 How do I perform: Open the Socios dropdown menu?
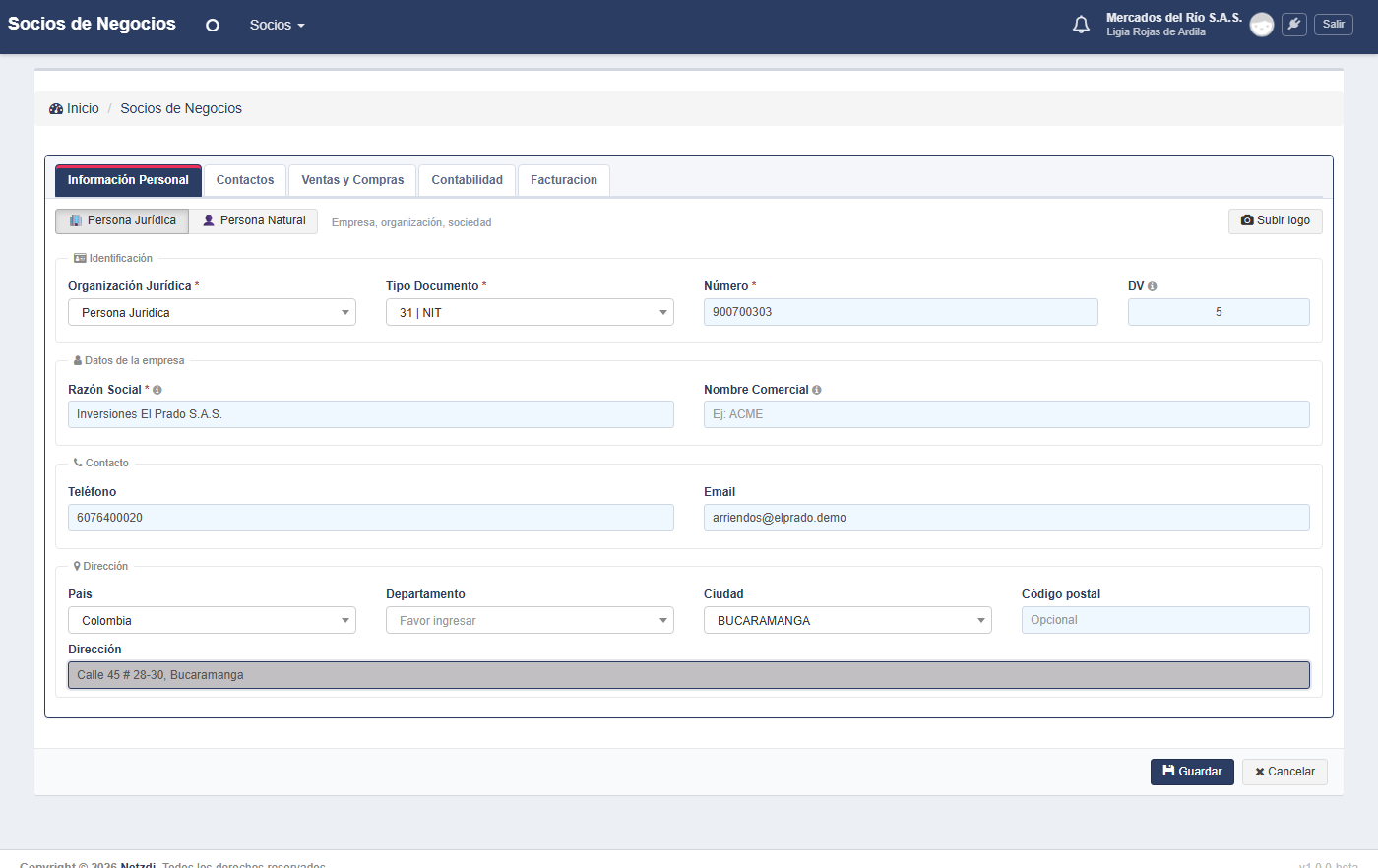[x=278, y=25]
